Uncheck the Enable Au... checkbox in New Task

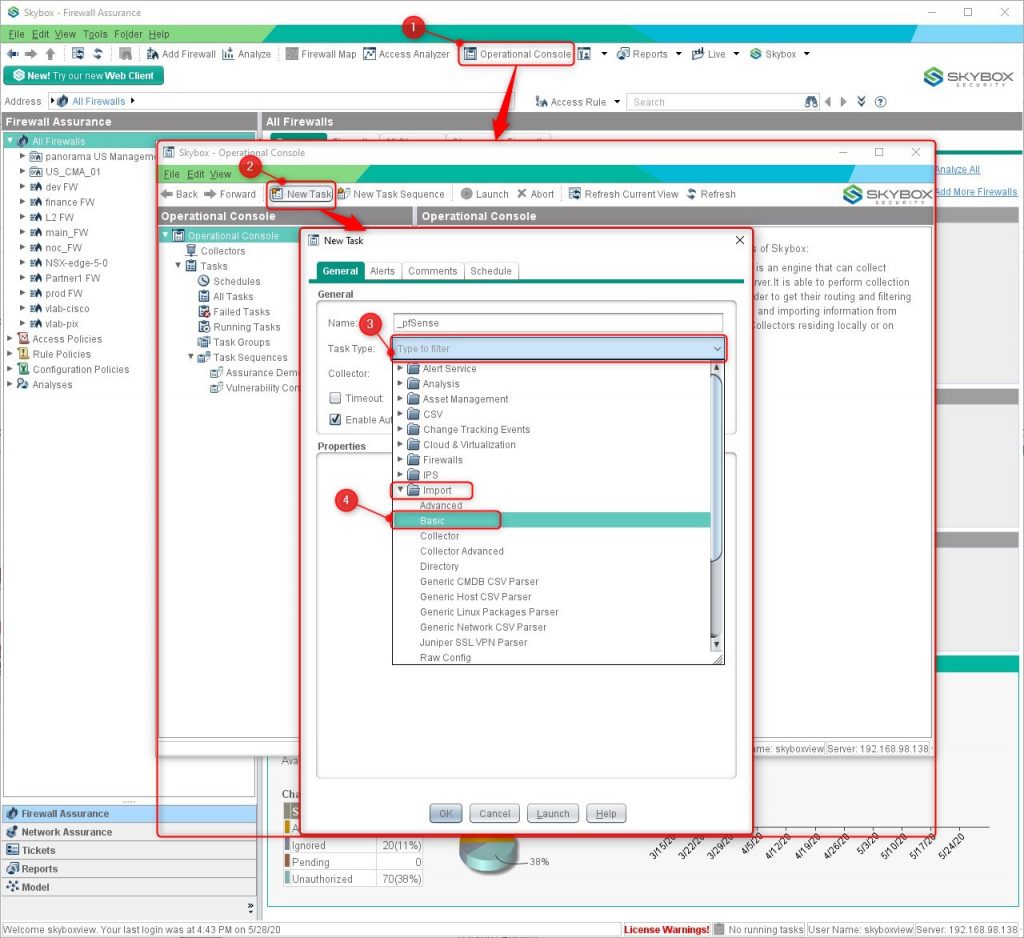(x=335, y=419)
